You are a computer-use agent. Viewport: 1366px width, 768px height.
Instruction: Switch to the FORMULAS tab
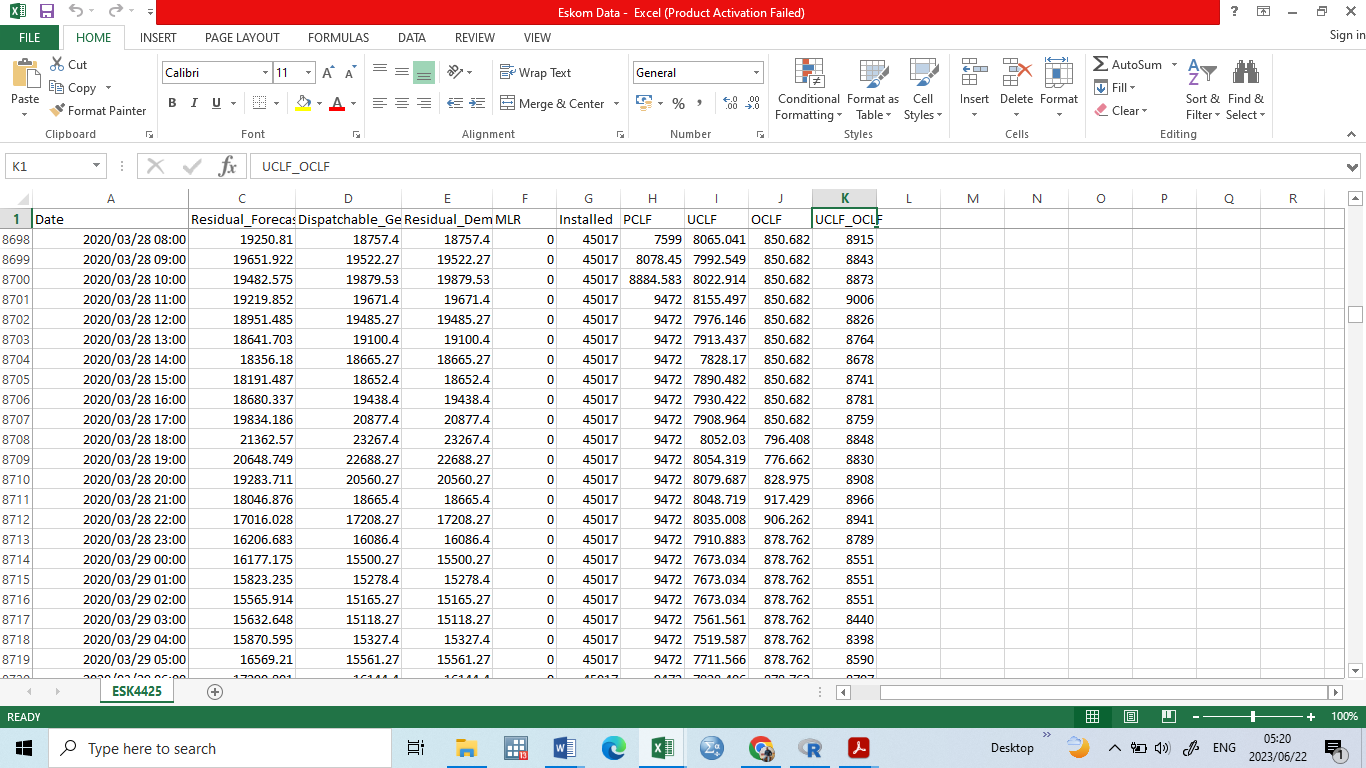tap(338, 37)
